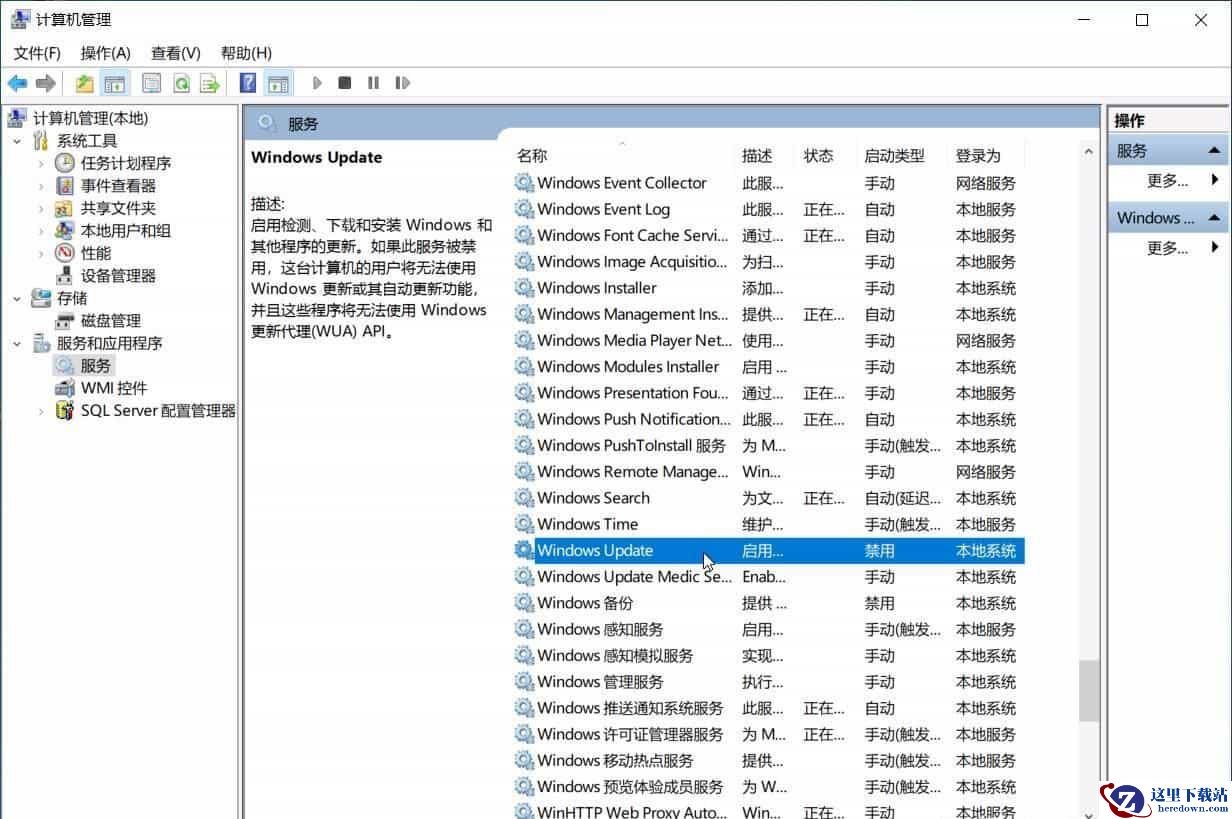Open the 文件(F) menu
The image size is (1232, 819).
[x=37, y=53]
